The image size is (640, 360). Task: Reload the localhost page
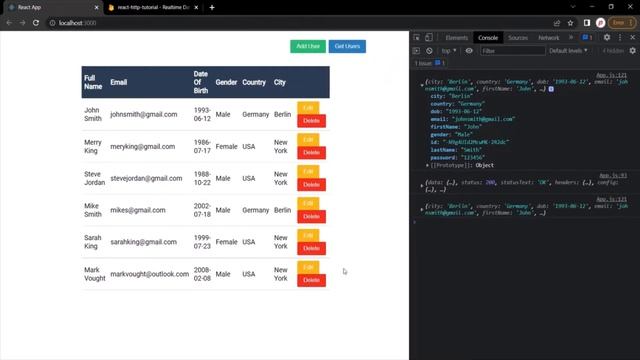(36, 23)
